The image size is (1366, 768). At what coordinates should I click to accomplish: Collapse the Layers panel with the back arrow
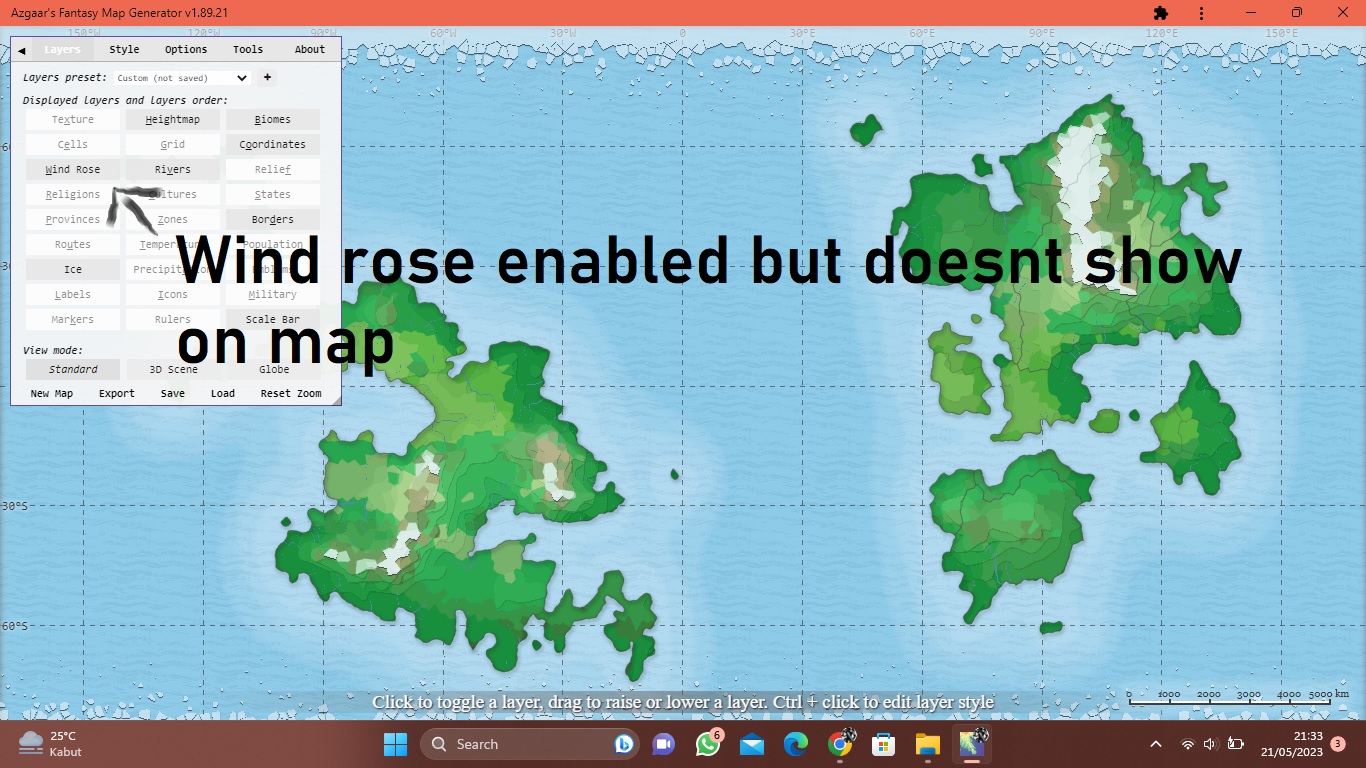coord(21,49)
